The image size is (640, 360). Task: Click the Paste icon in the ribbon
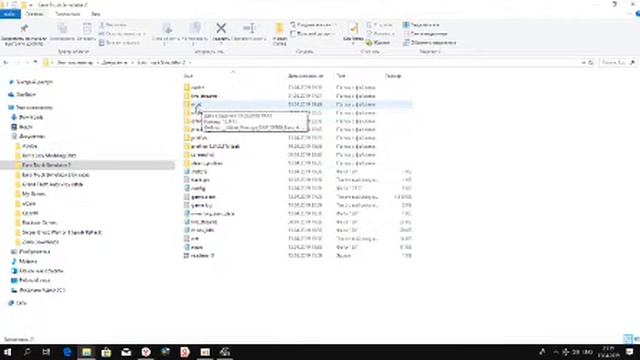pos(87,28)
